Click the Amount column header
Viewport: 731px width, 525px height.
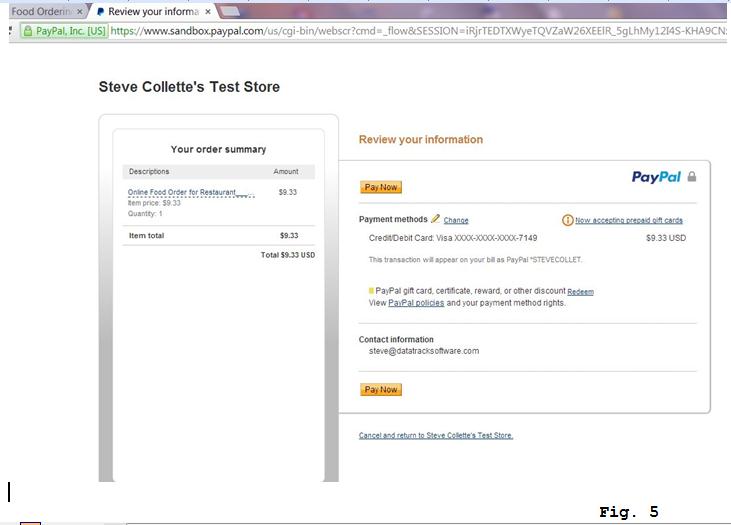[286, 172]
